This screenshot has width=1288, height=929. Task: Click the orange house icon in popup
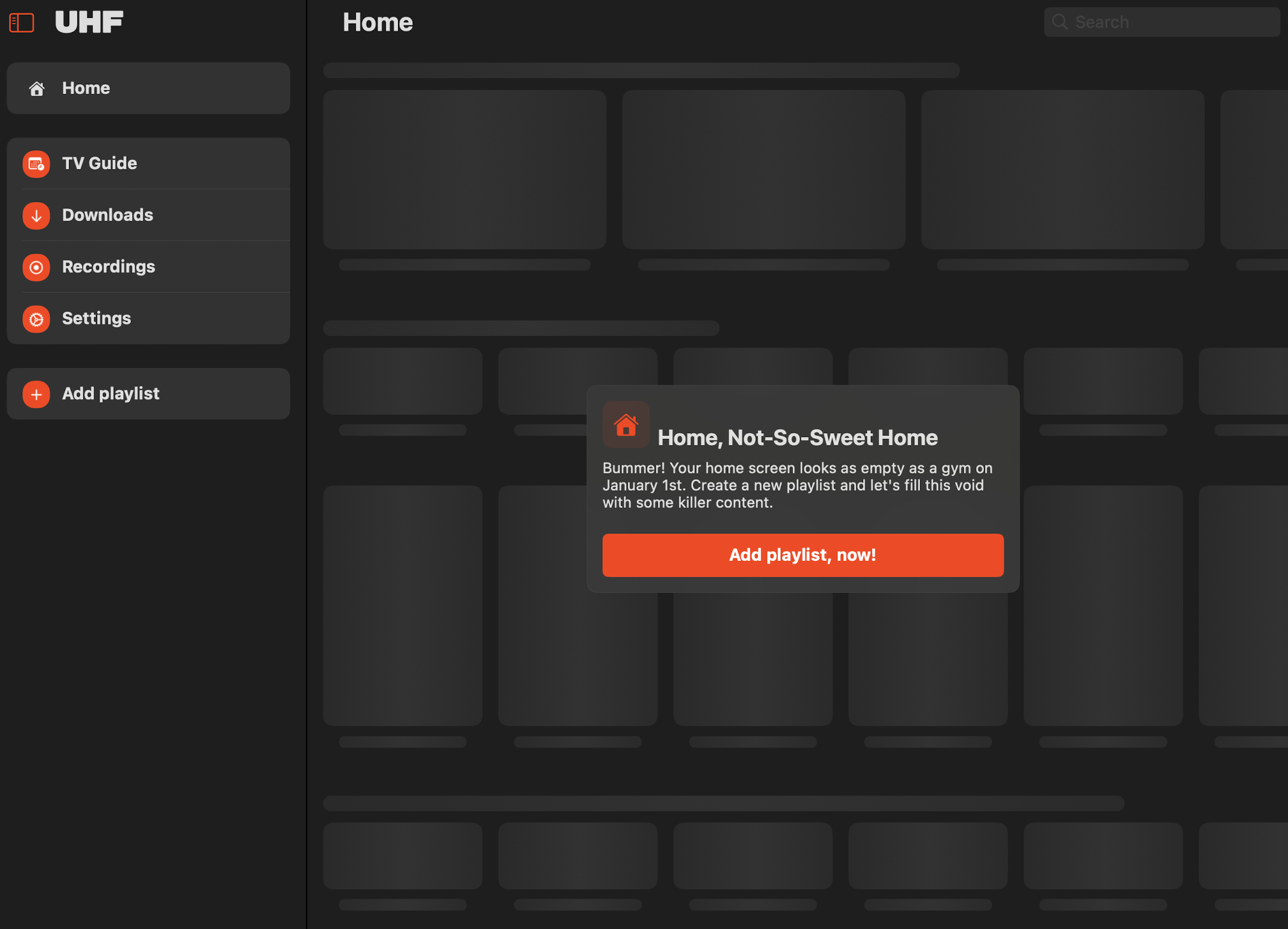point(625,425)
